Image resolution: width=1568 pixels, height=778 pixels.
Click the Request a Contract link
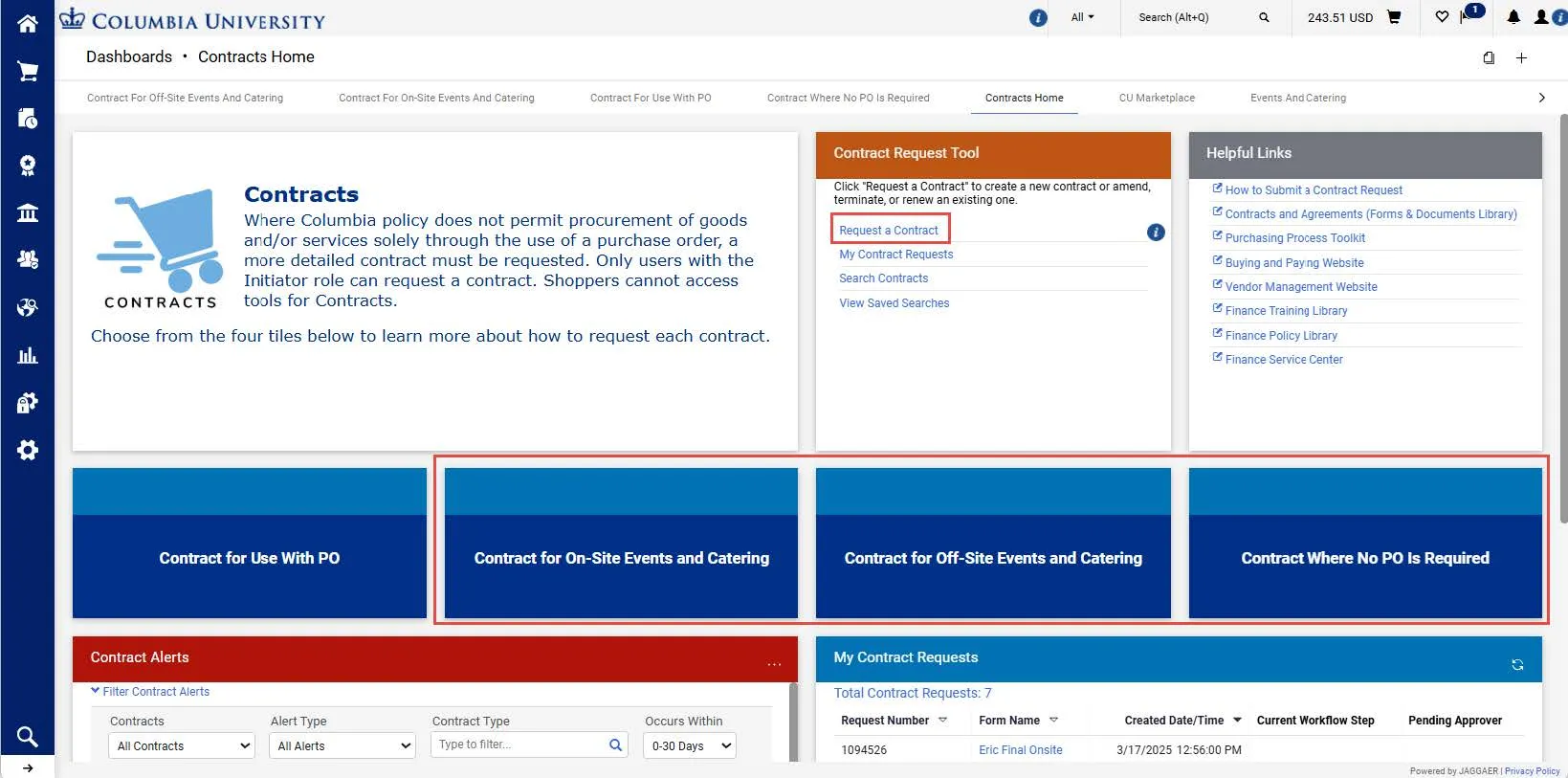click(889, 230)
